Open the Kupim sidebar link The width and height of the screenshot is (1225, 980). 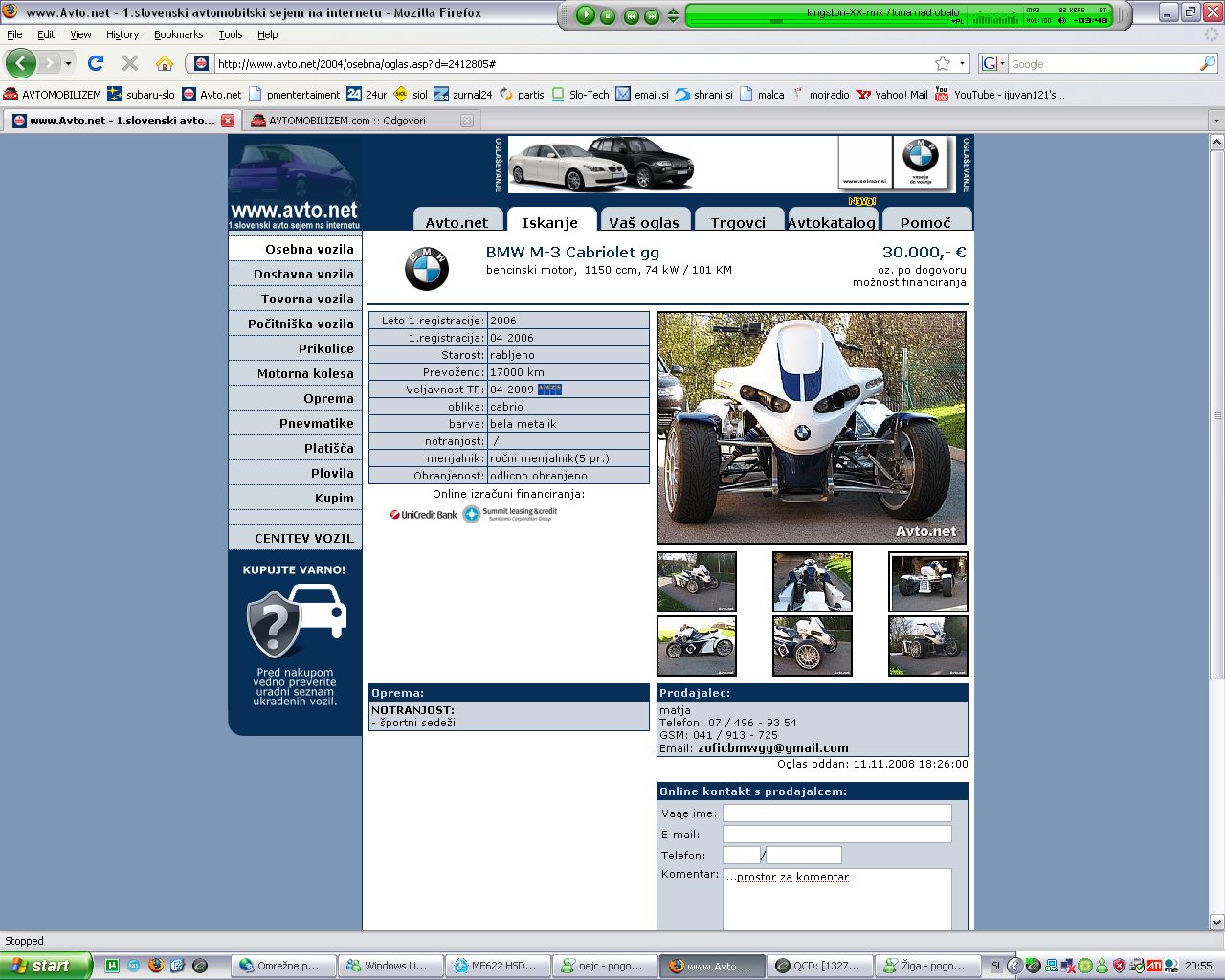[x=295, y=498]
